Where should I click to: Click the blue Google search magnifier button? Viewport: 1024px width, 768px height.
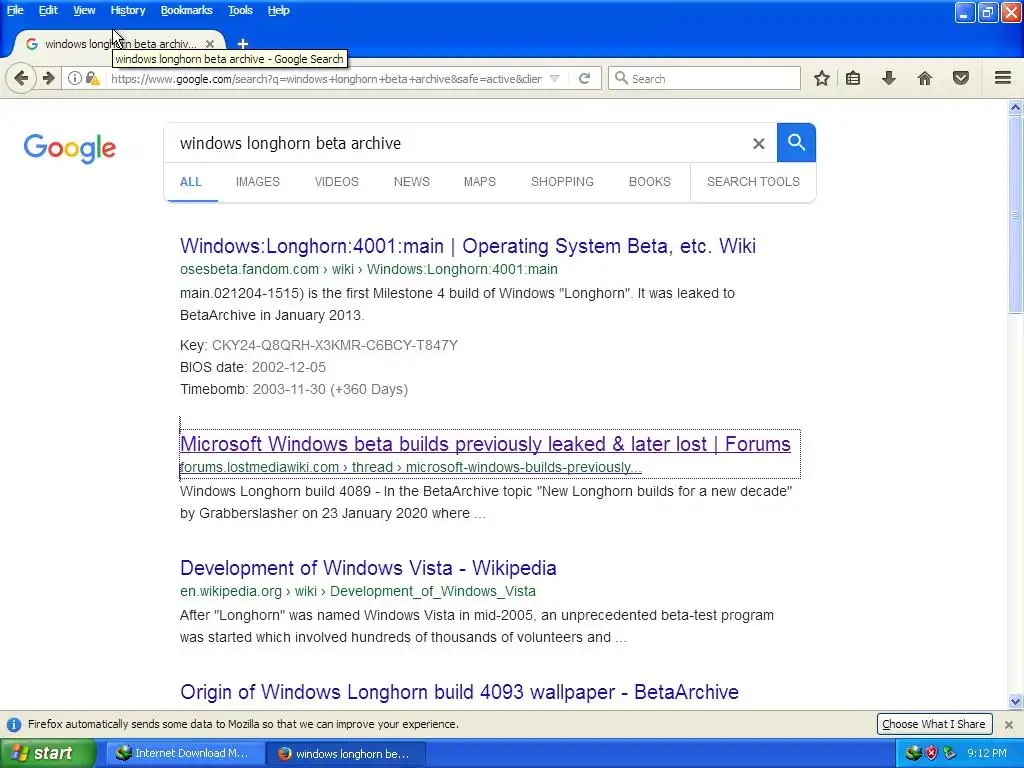(x=796, y=142)
